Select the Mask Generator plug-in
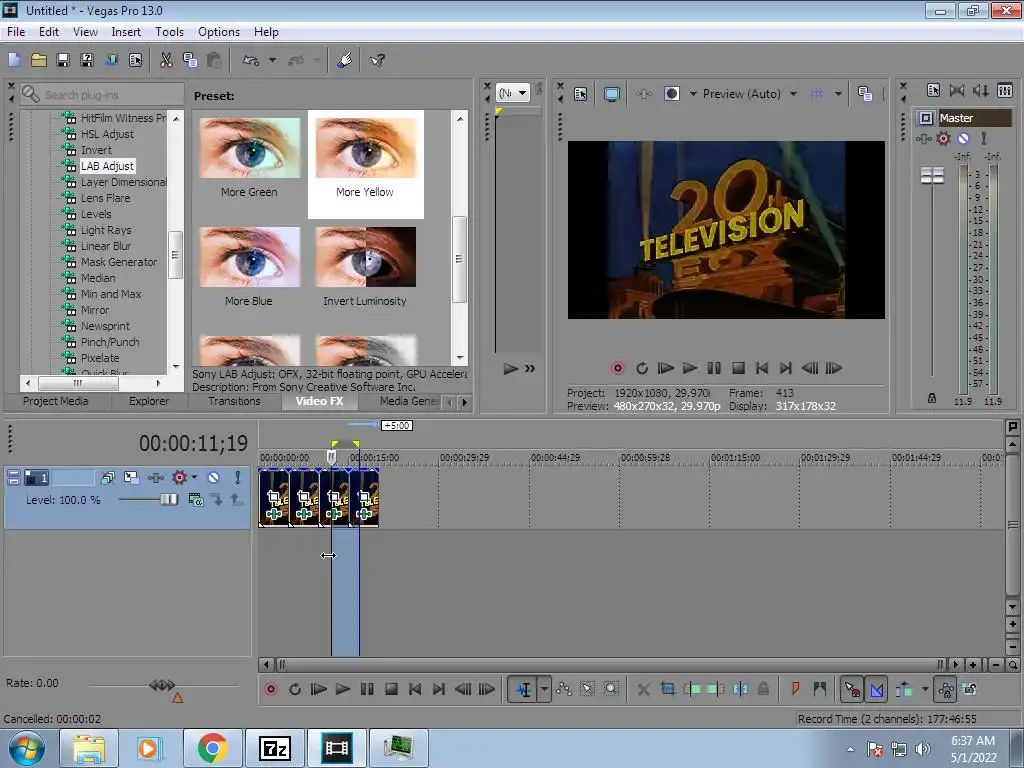1024x768 pixels. 119,262
